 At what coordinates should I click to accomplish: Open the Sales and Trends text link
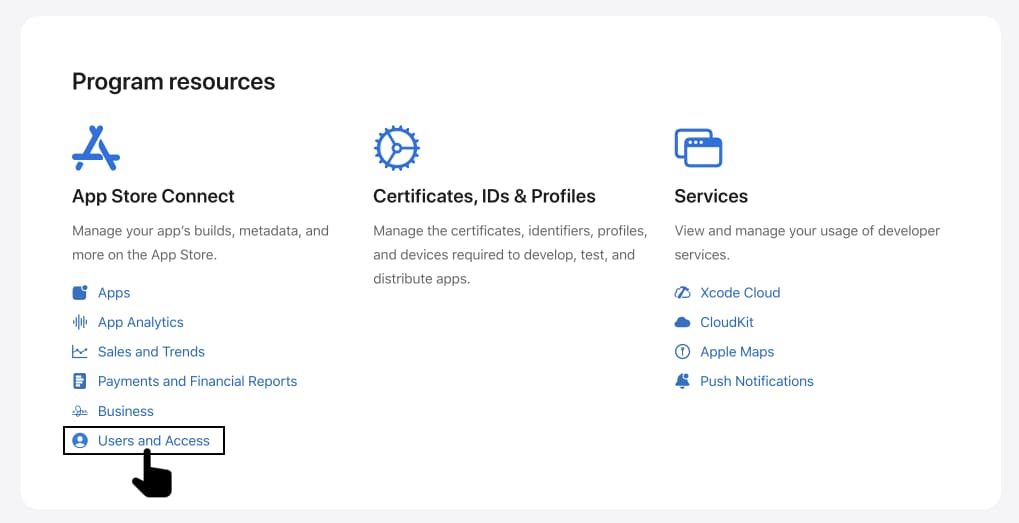coord(151,352)
